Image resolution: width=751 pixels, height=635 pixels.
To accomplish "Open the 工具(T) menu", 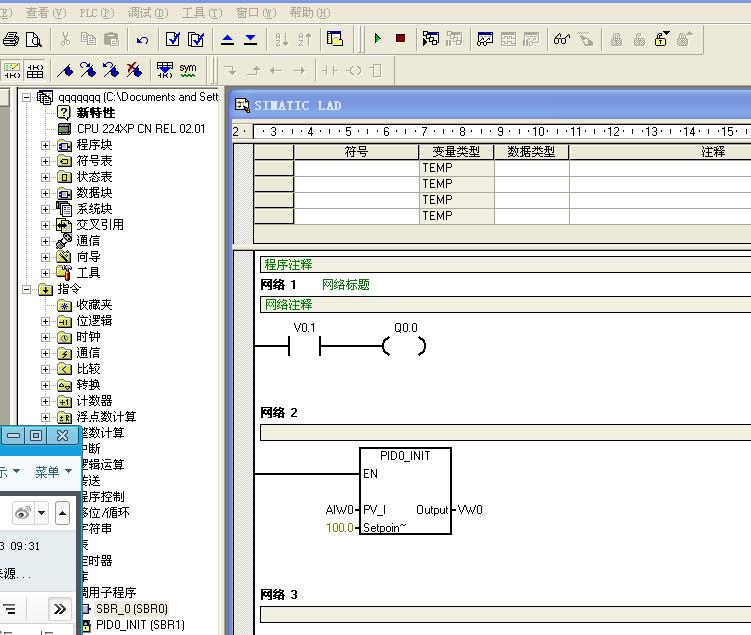I will (x=202, y=13).
